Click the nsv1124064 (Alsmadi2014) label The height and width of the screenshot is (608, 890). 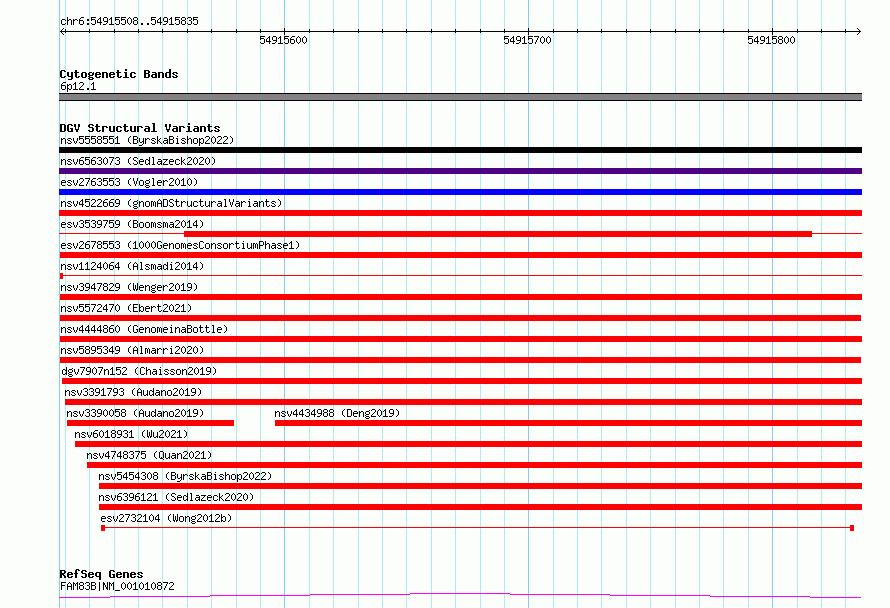point(132,266)
